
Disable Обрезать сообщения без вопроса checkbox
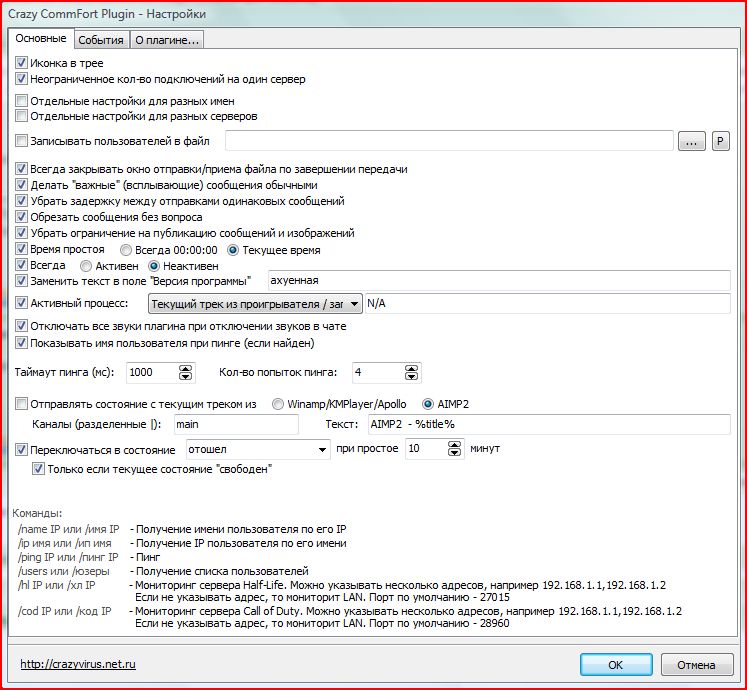tap(22, 217)
